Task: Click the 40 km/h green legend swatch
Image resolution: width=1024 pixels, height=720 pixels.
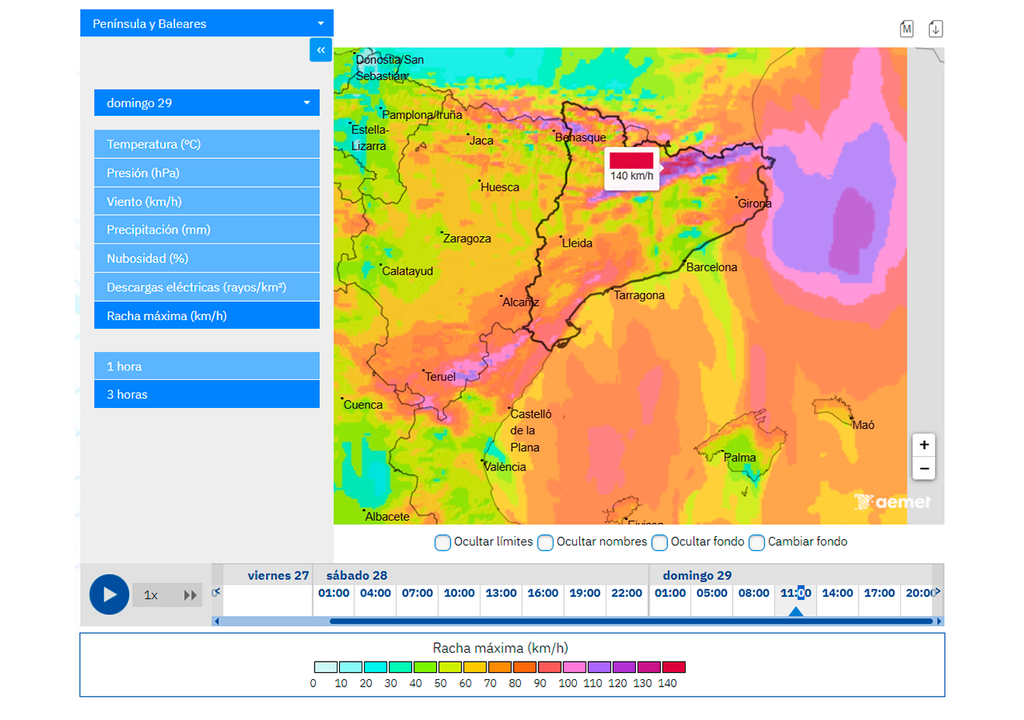Action: point(425,667)
